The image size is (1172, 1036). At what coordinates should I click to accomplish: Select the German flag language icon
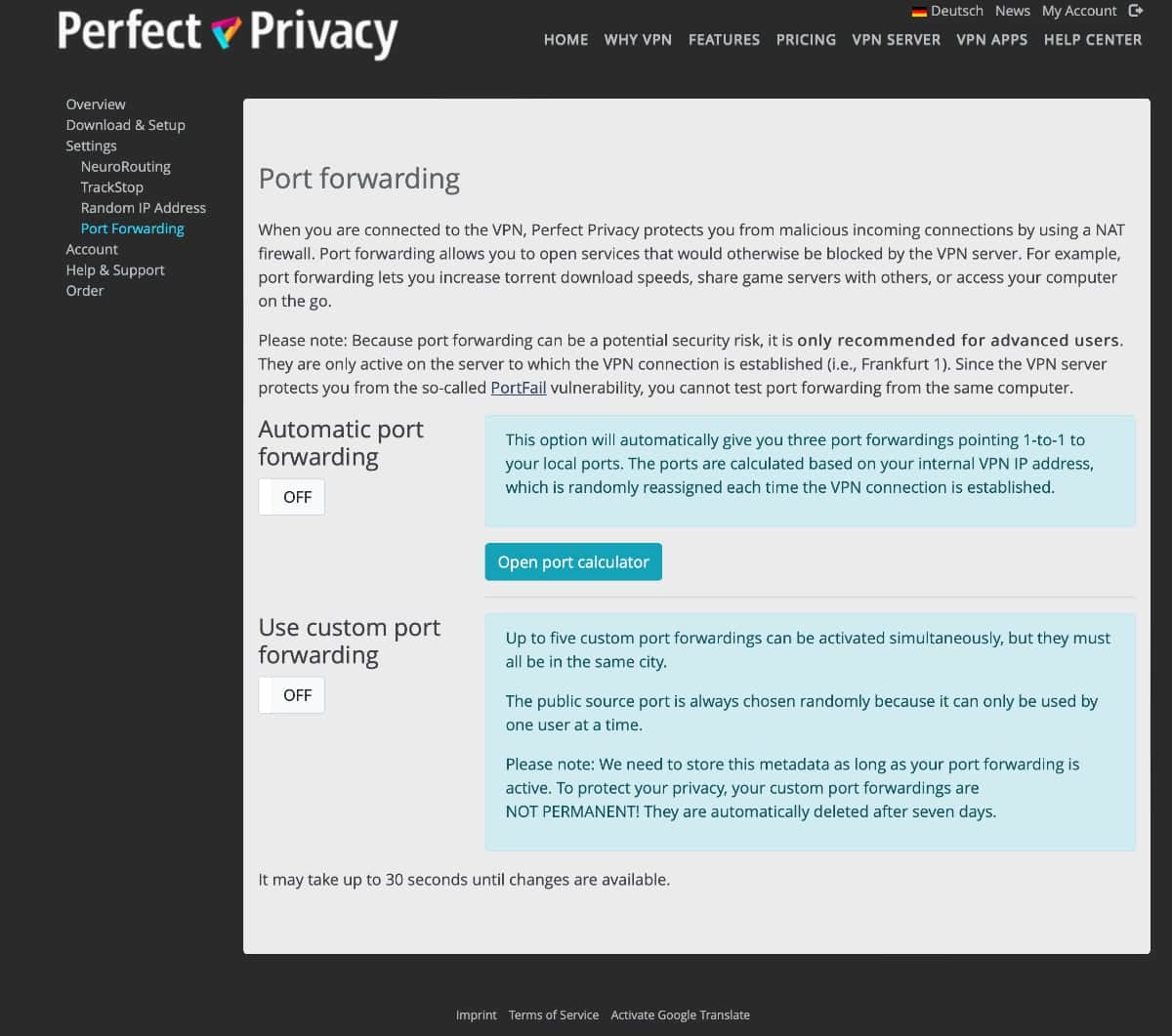[x=919, y=11]
